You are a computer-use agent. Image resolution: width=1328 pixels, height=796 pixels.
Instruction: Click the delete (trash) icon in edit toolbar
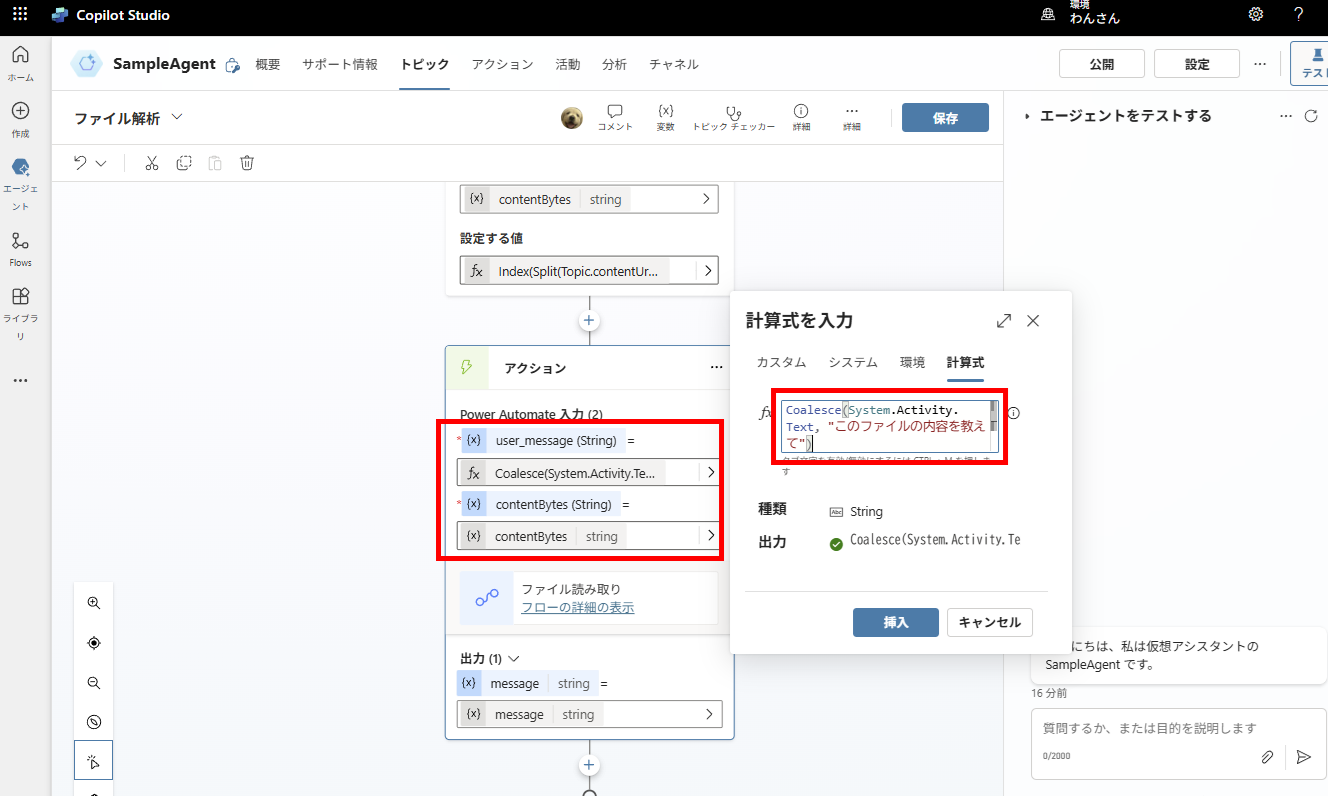pos(246,162)
